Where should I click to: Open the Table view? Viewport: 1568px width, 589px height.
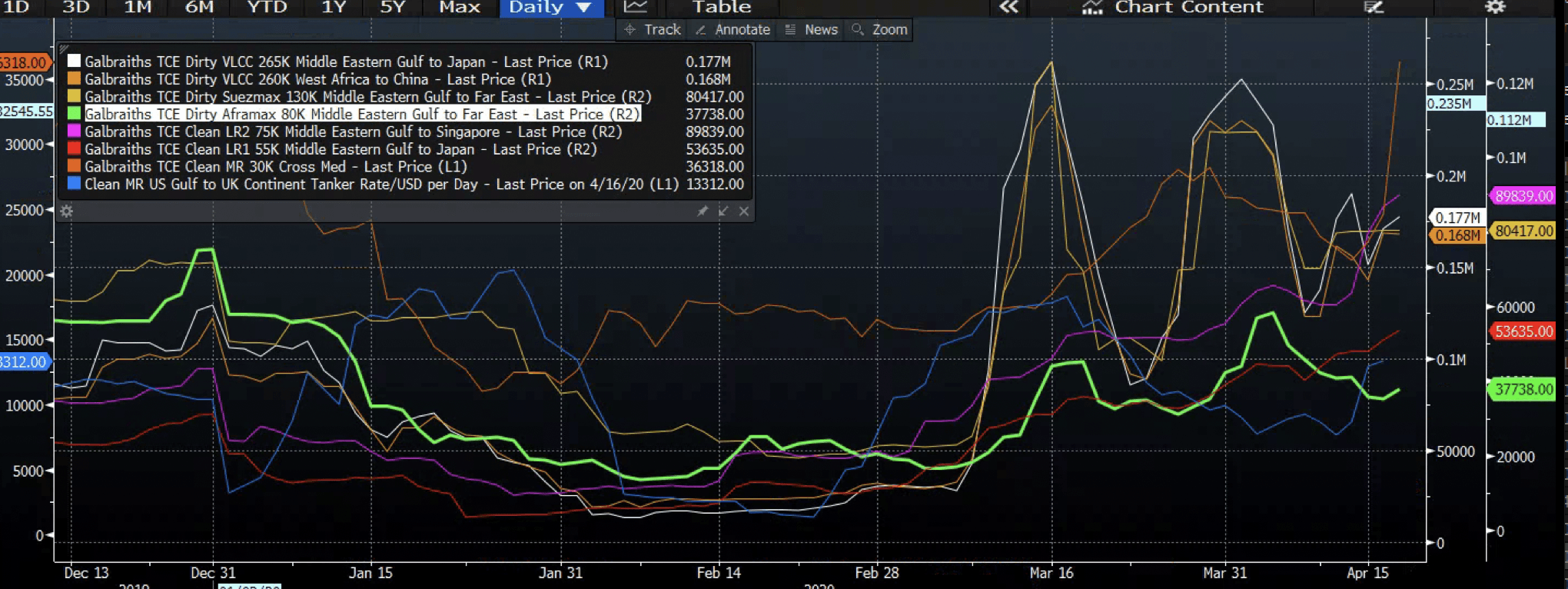click(x=721, y=7)
